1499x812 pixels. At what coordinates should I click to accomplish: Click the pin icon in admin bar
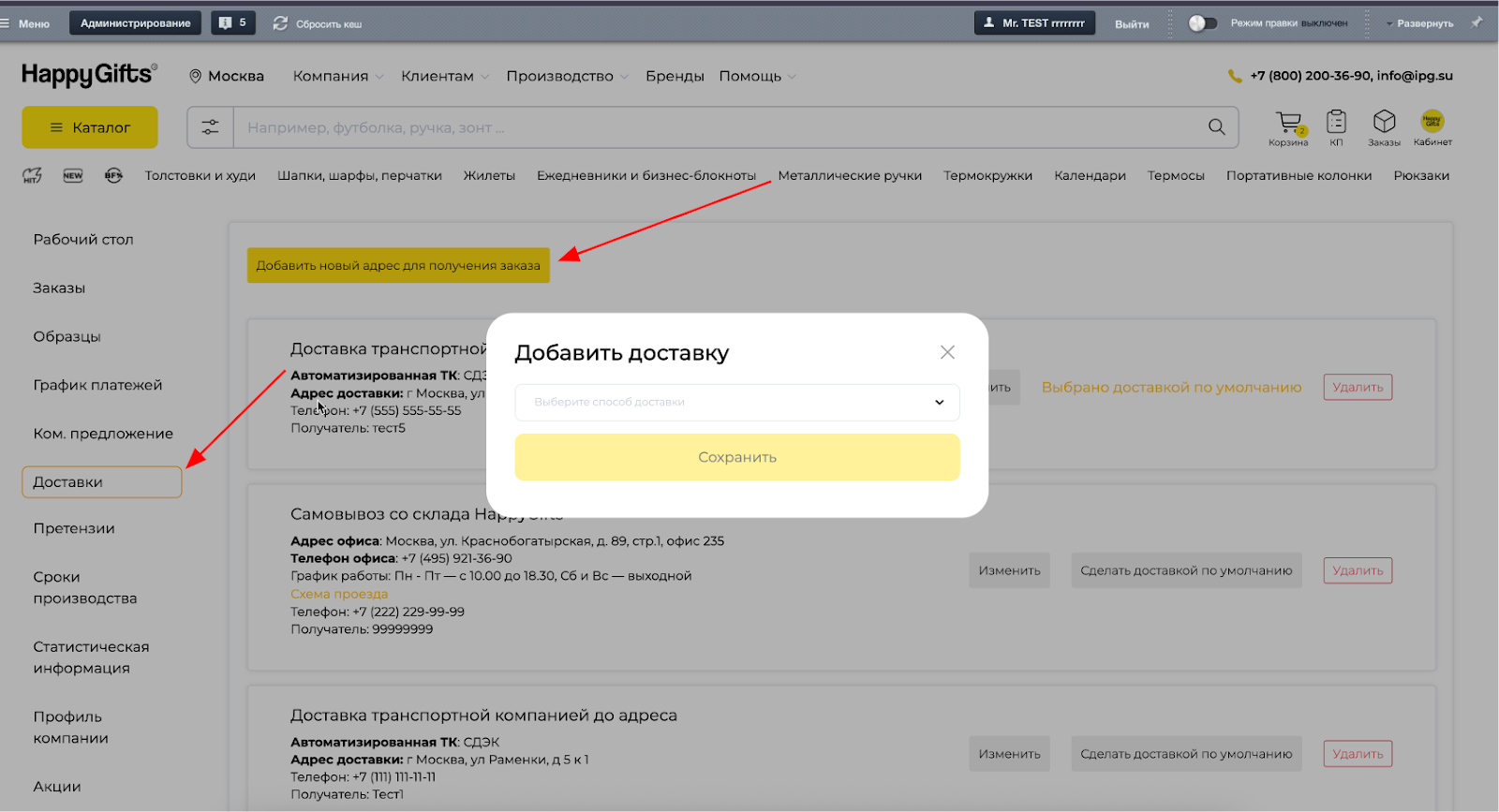[x=1477, y=22]
